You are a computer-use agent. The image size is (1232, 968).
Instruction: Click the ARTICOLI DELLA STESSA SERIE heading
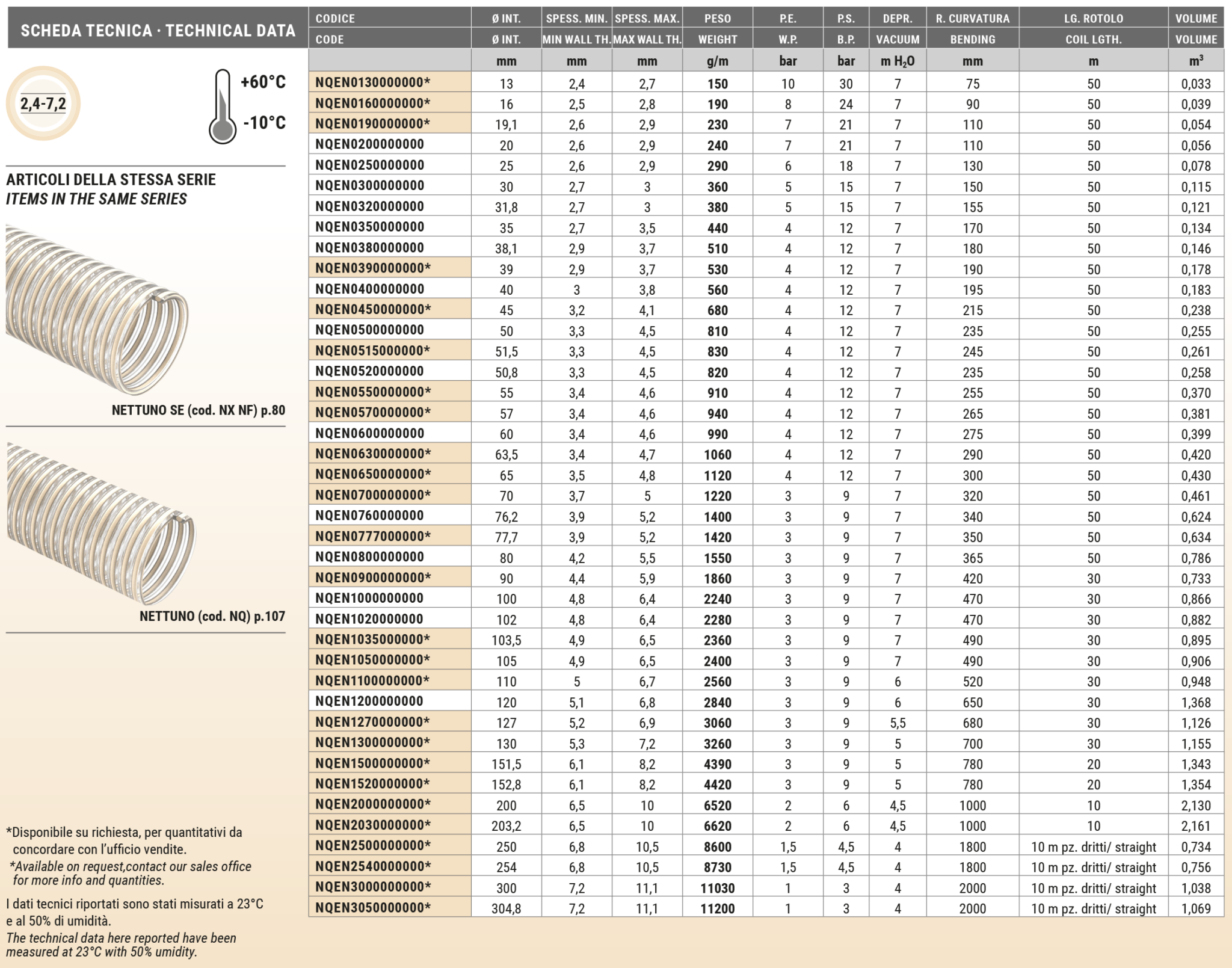[111, 180]
